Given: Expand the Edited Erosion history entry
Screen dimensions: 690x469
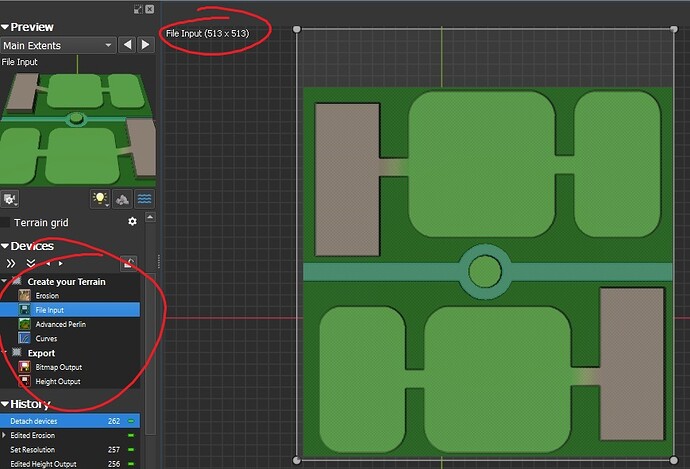Looking at the screenshot, I should [x=4, y=436].
